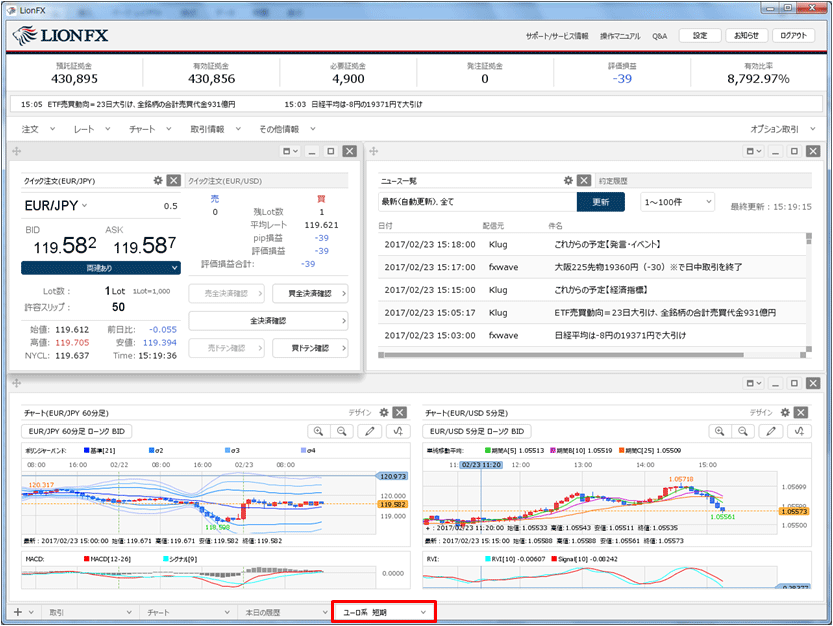Screen dimensions: 833x626
Task: Open the news panel layout dropdown
Action: (753, 151)
